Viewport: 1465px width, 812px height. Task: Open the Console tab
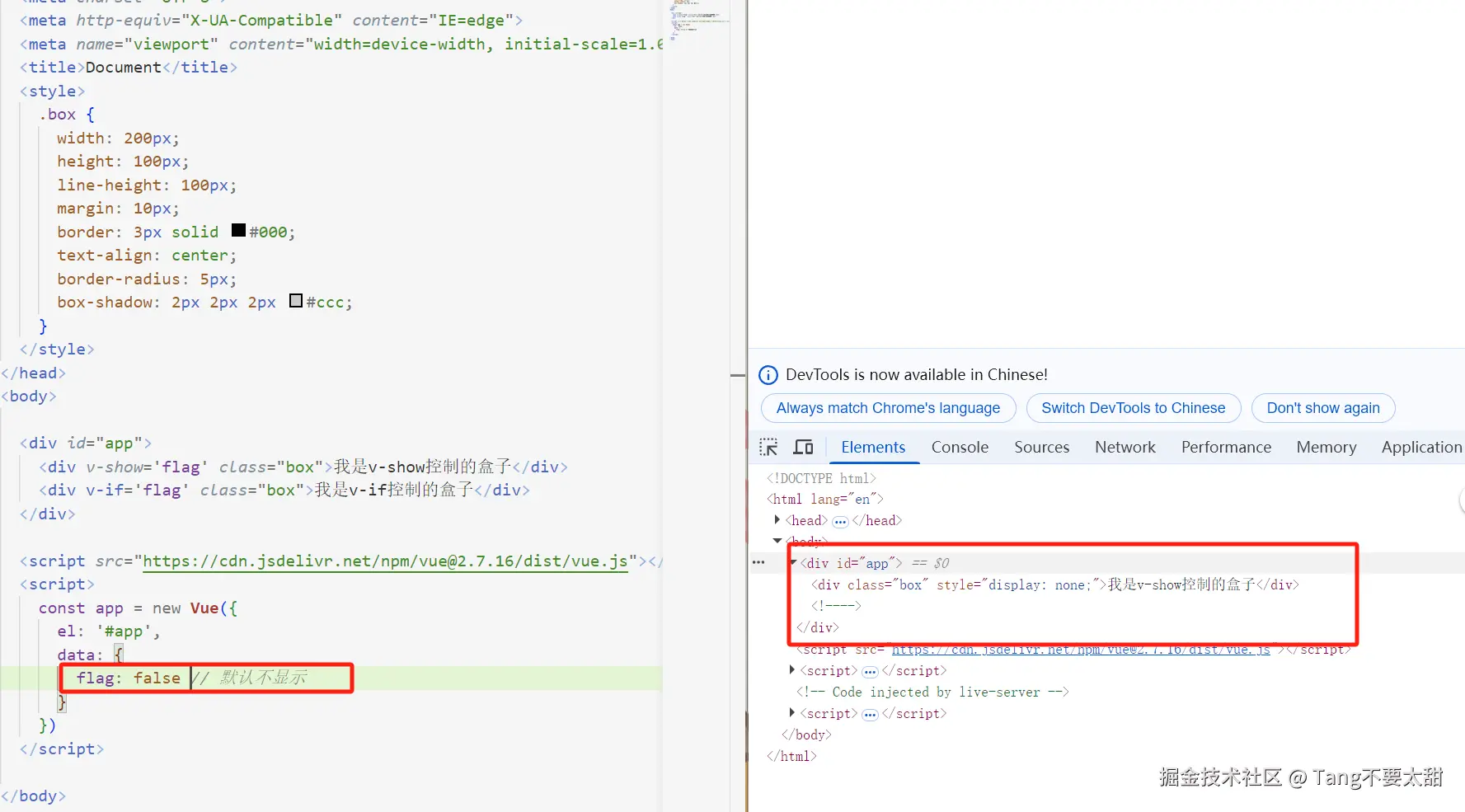pos(960,447)
